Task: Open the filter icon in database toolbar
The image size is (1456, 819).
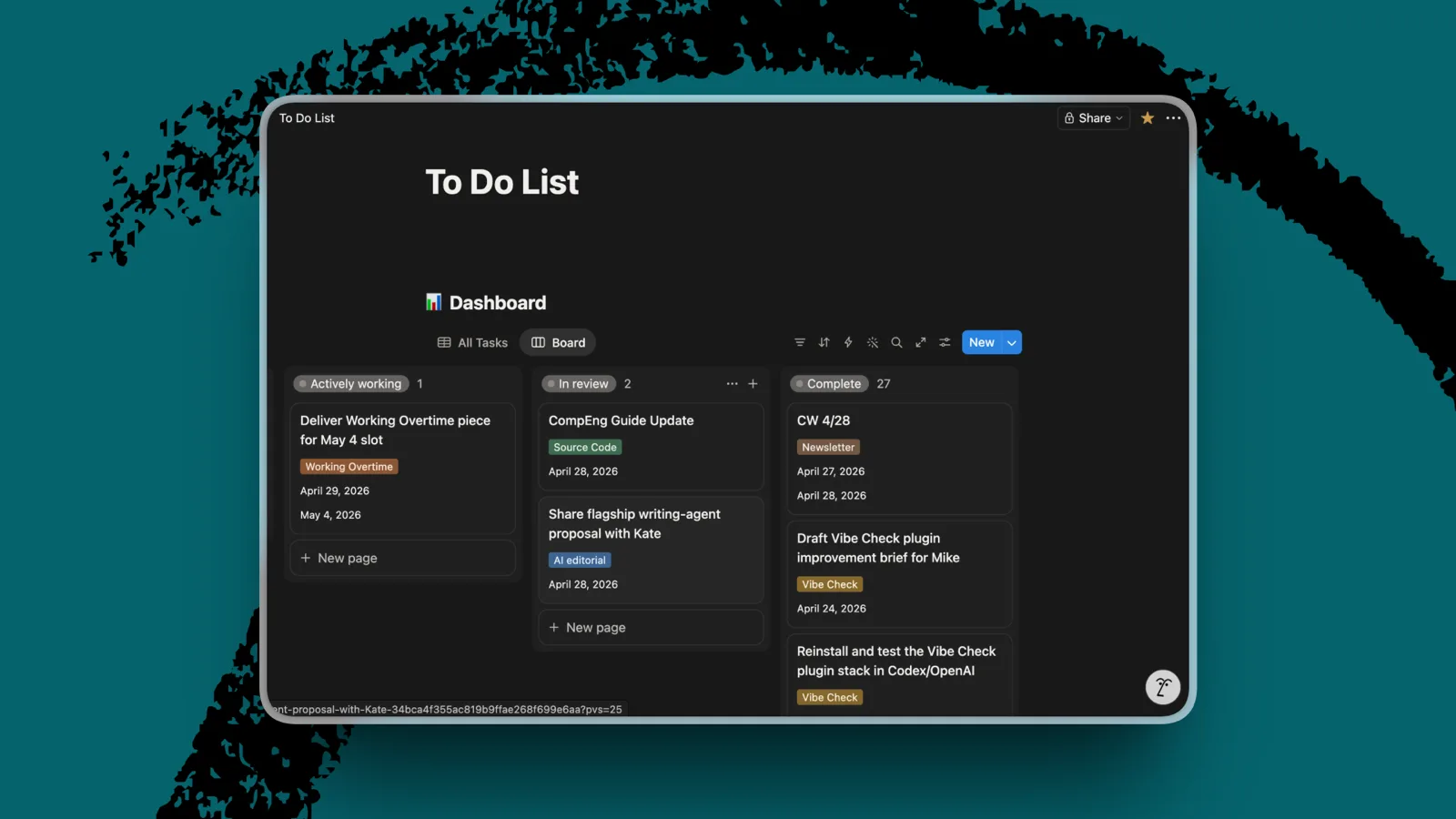Action: (800, 342)
